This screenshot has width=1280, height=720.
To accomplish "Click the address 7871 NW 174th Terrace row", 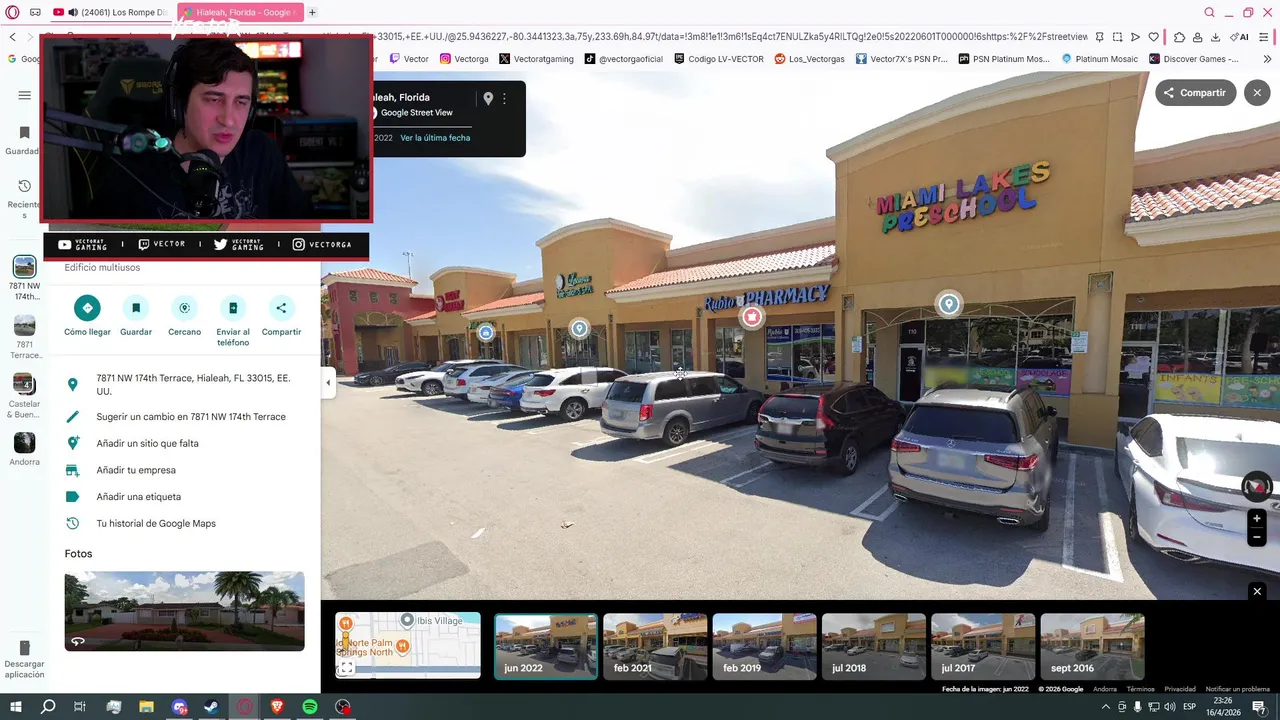I will 184,384.
